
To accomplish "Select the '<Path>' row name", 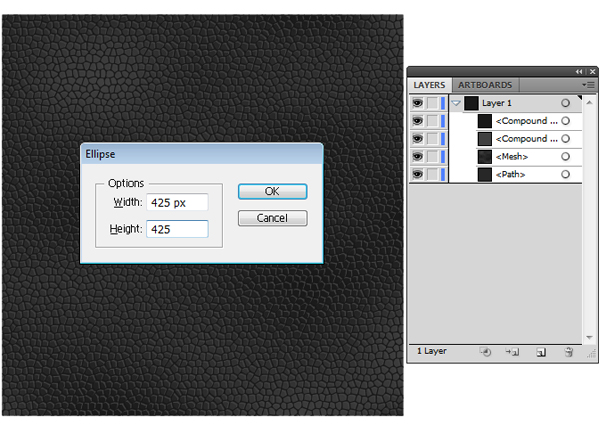I will 510,174.
